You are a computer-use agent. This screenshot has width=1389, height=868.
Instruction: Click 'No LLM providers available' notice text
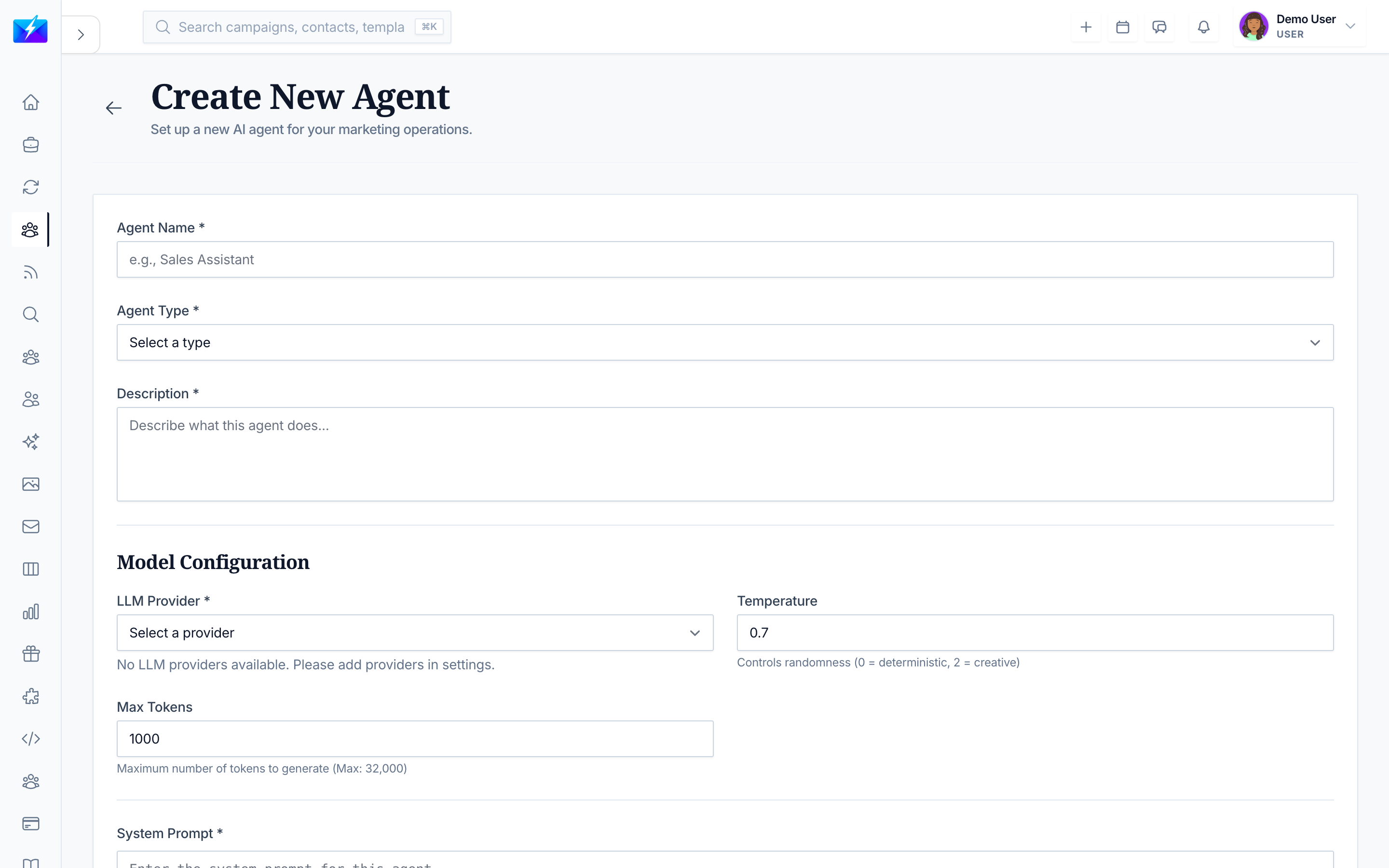tap(305, 664)
